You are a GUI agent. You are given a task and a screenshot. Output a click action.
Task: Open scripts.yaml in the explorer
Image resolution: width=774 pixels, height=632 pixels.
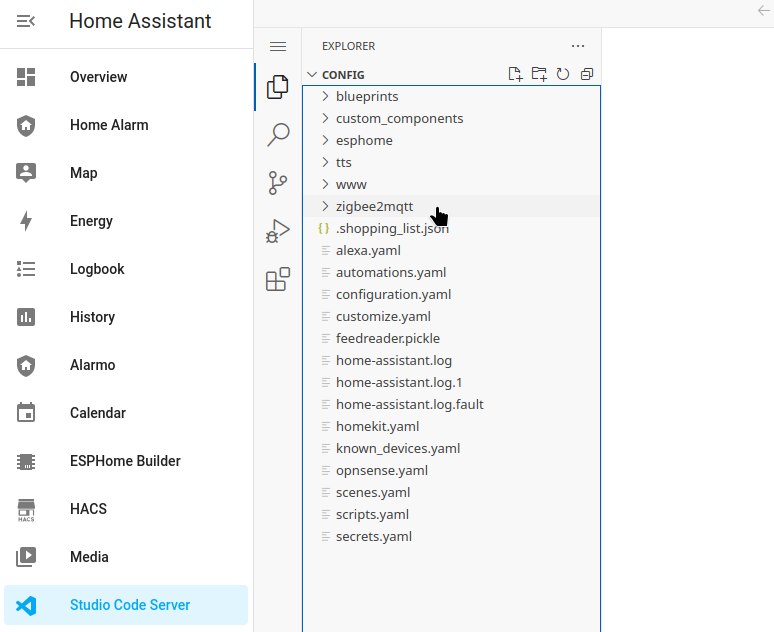pos(452,514)
